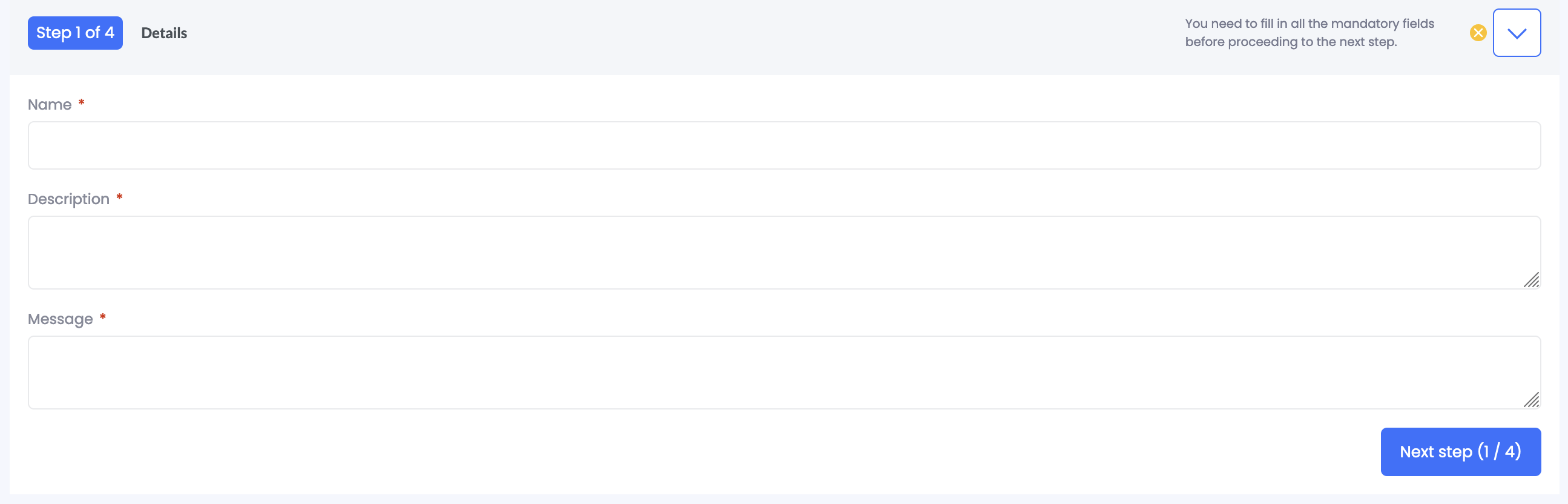Grab the Description field resize handle
This screenshot has width=1568, height=504.
1531,280
